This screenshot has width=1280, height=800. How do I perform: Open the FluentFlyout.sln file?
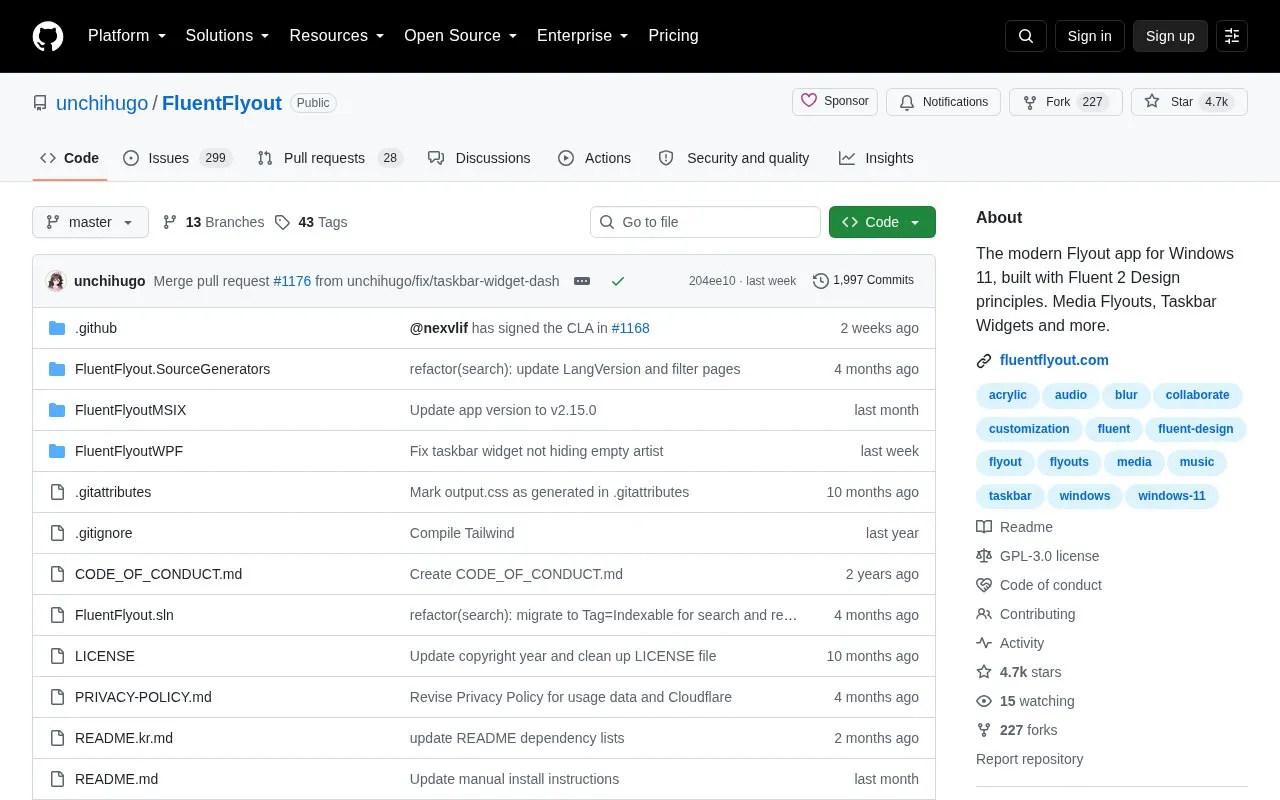coord(125,615)
